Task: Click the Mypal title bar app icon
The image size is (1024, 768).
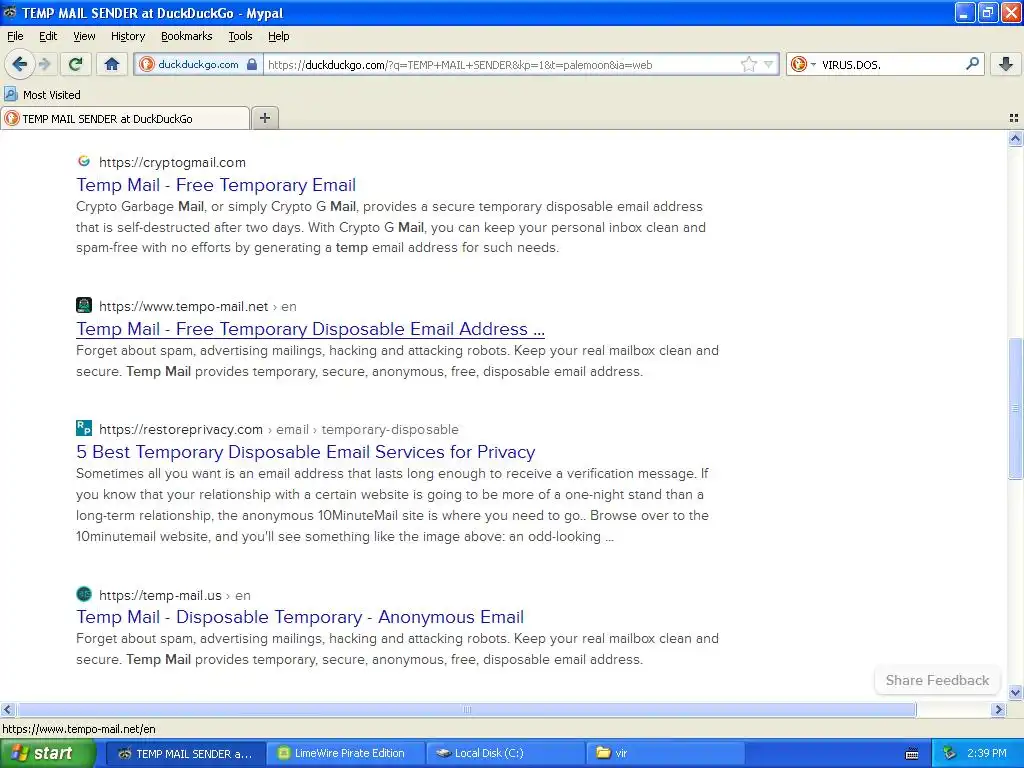Action: [9, 12]
